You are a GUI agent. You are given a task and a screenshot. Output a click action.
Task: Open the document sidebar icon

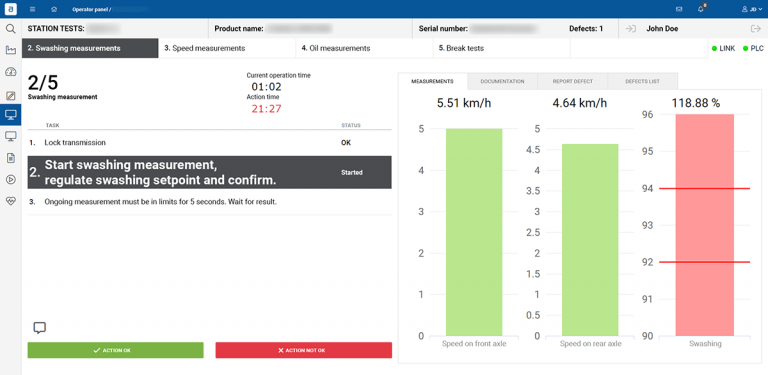click(x=11, y=158)
